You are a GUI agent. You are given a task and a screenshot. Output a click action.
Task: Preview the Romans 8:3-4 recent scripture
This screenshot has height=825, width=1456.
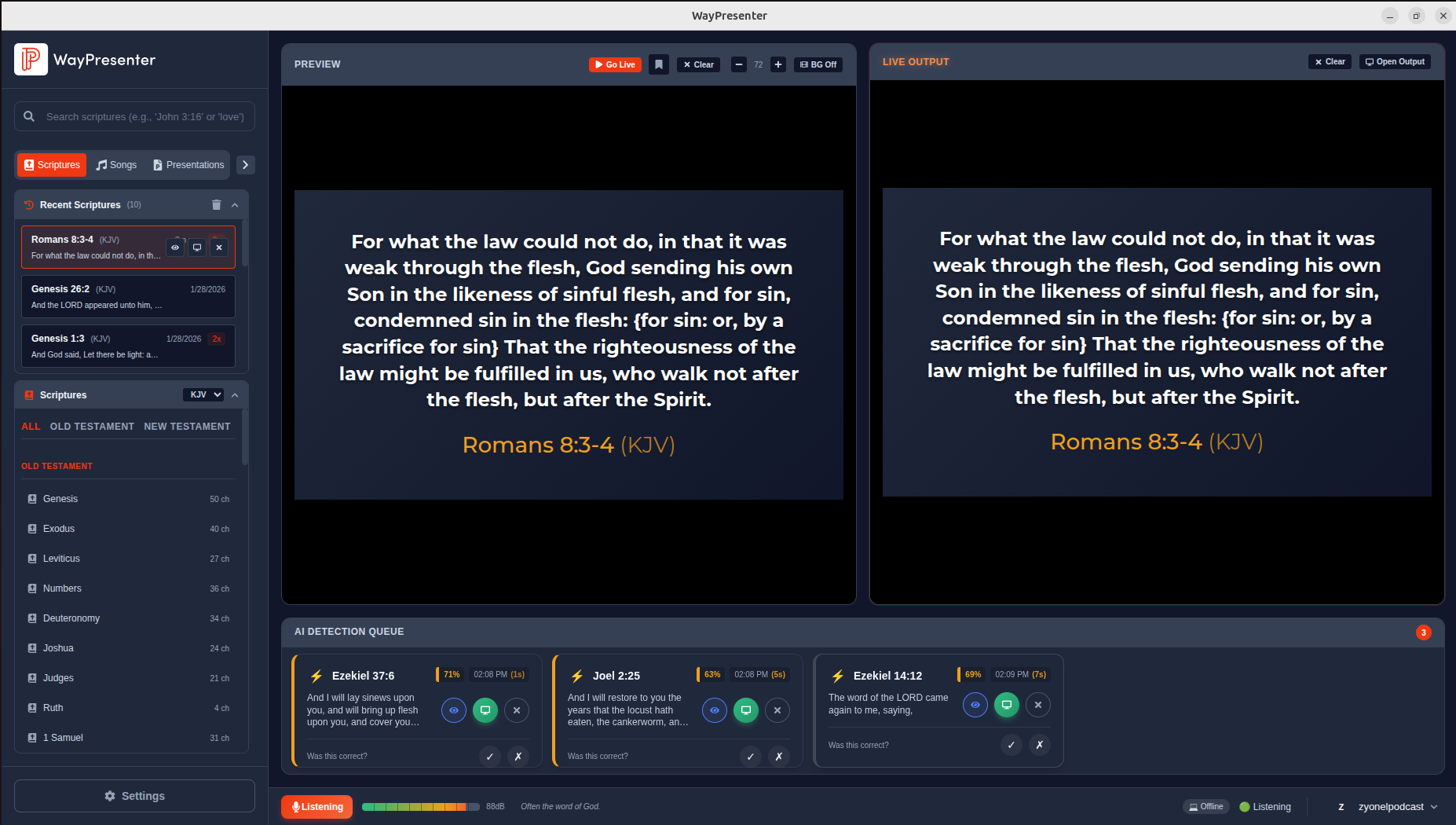pyautogui.click(x=174, y=247)
